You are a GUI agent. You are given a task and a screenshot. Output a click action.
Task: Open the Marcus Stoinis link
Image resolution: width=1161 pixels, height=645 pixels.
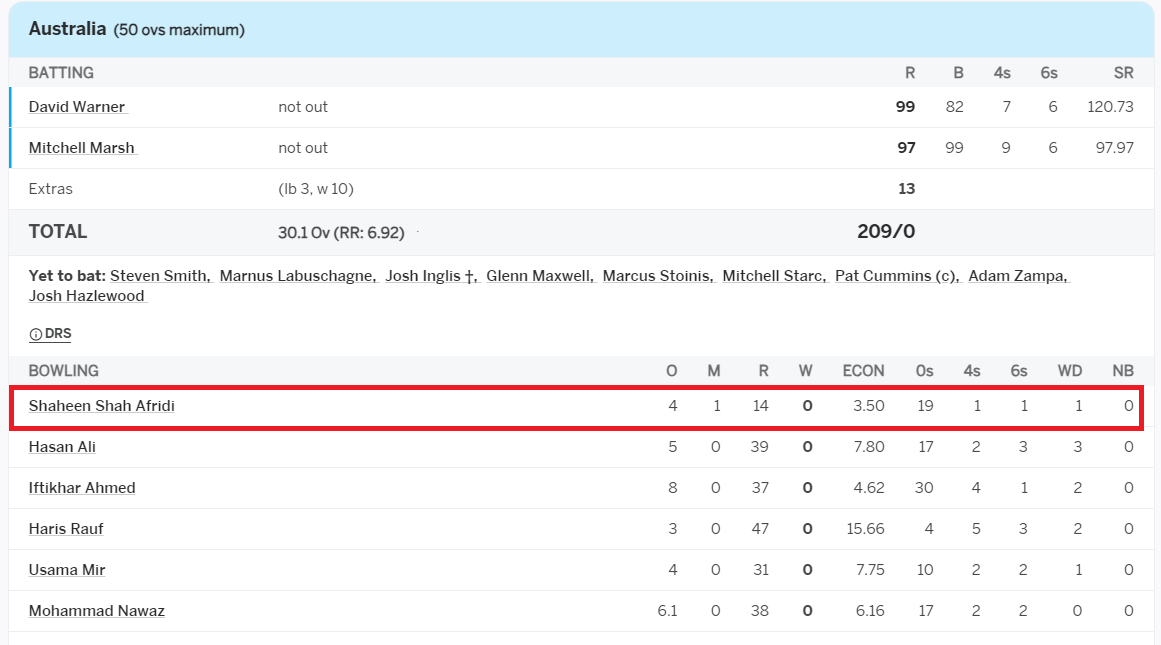(x=658, y=275)
